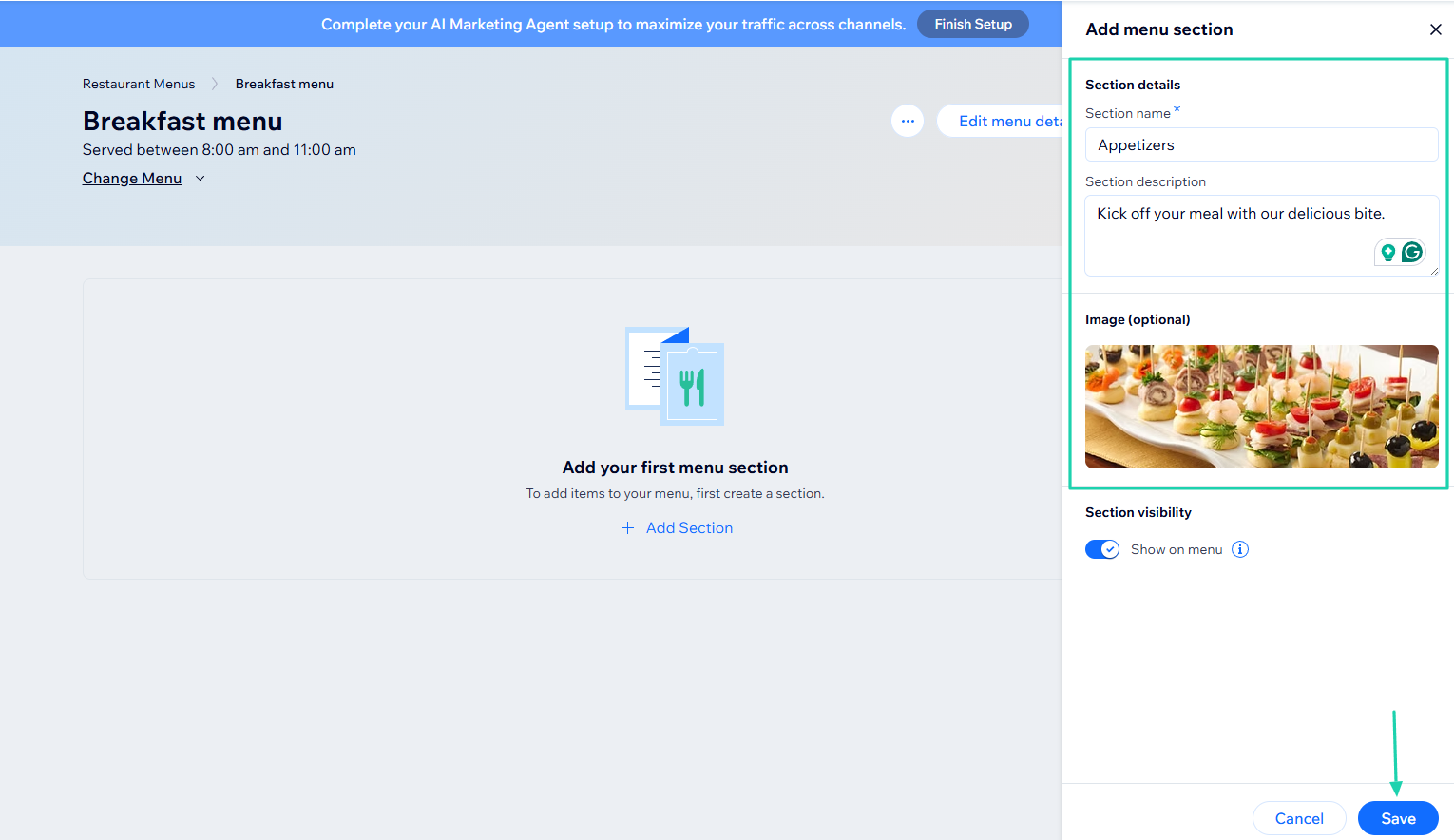
Task: Click the Served between 8:00 am text
Action: tap(220, 150)
